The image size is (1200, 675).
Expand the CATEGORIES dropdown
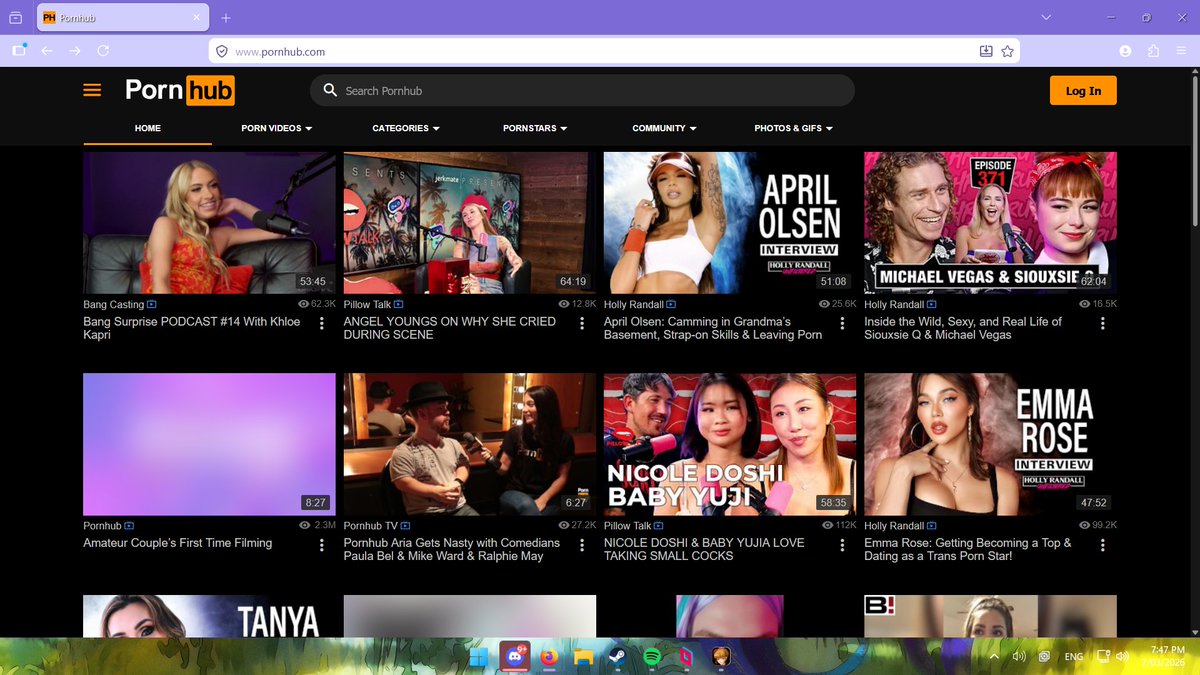tap(406, 128)
